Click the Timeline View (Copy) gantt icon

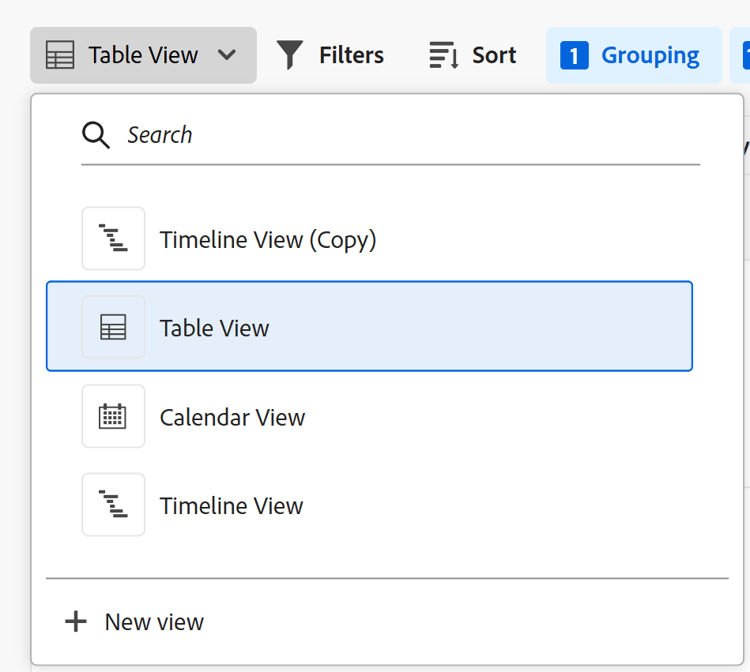pyautogui.click(x=113, y=239)
